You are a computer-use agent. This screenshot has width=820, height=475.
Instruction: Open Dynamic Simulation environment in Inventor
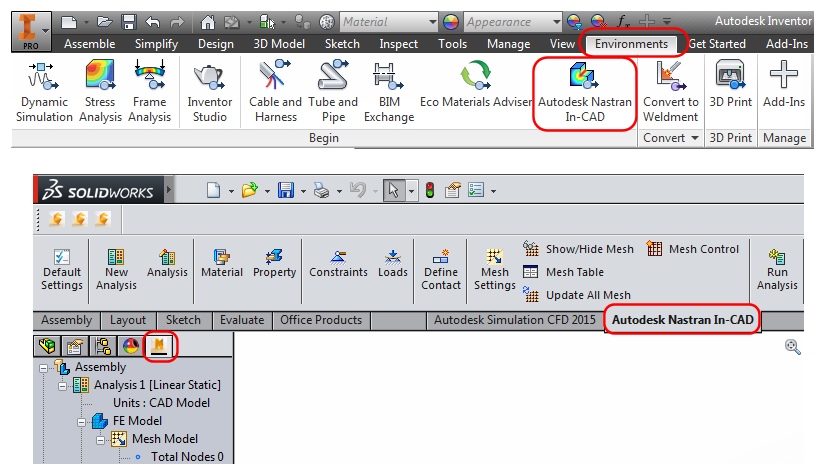(x=44, y=92)
